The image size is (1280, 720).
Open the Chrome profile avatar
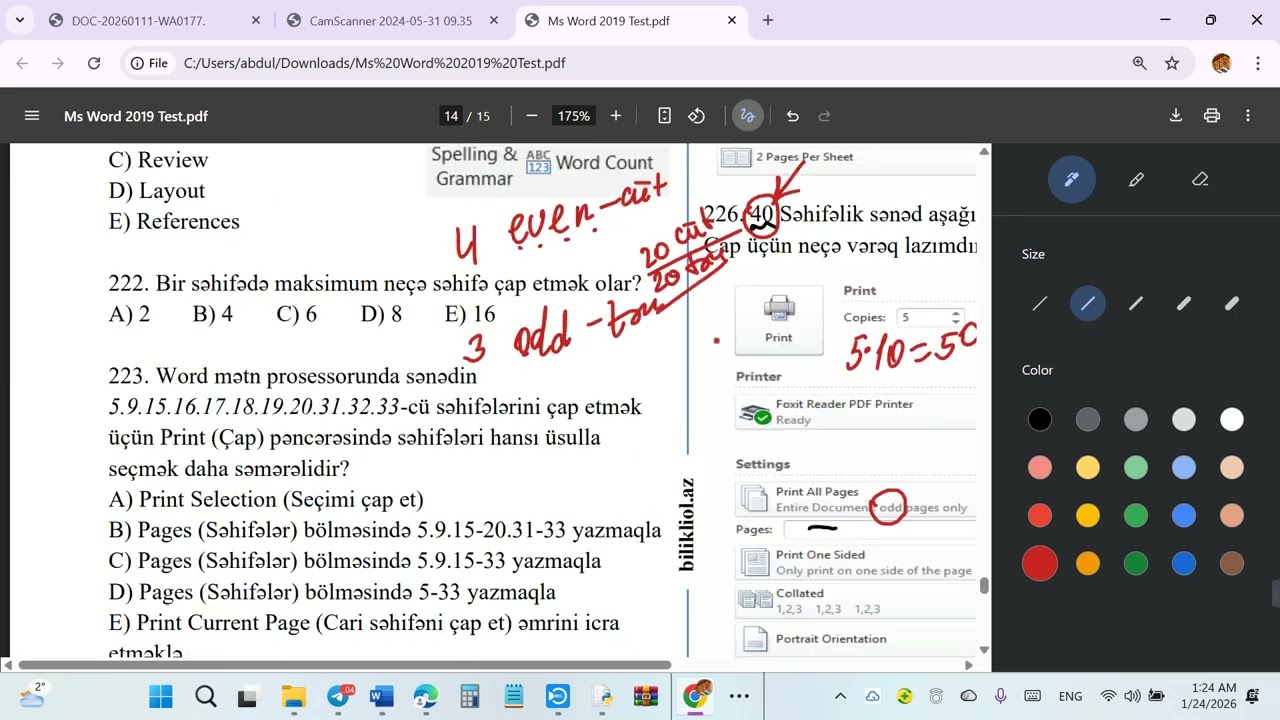point(1221,63)
